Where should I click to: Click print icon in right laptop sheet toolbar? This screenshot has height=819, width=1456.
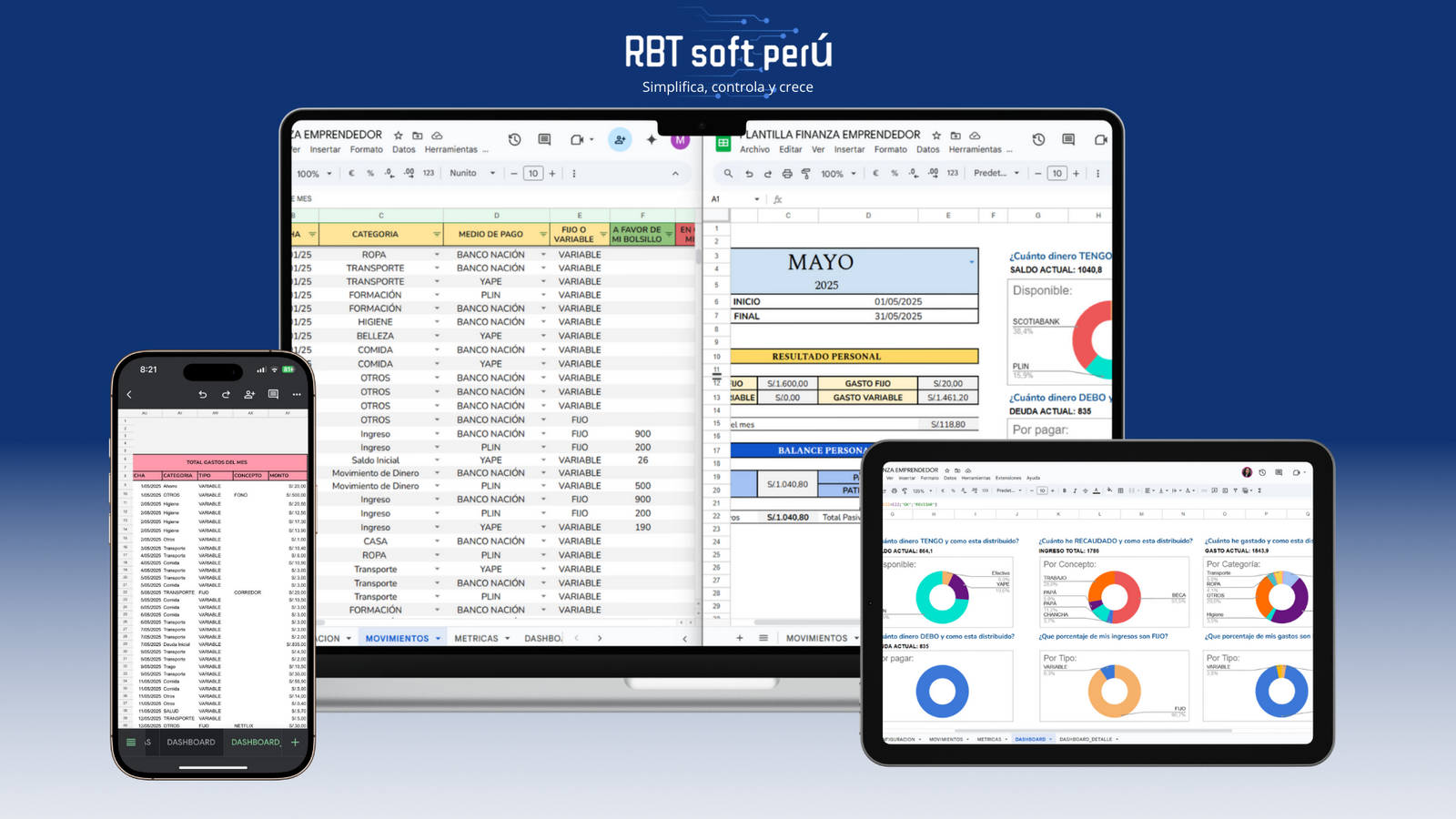pyautogui.click(x=787, y=173)
